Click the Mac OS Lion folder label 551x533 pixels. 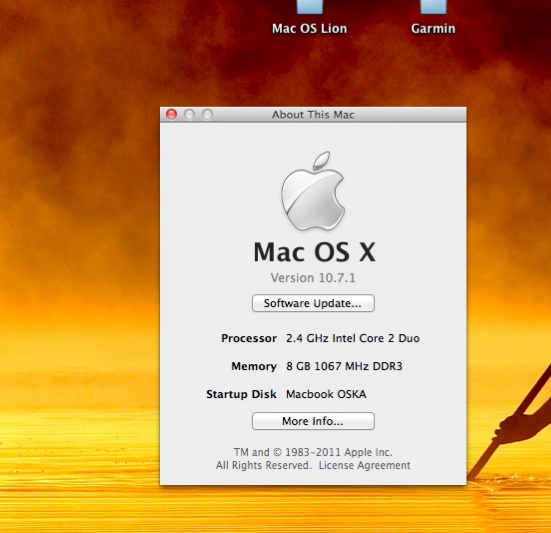point(310,29)
